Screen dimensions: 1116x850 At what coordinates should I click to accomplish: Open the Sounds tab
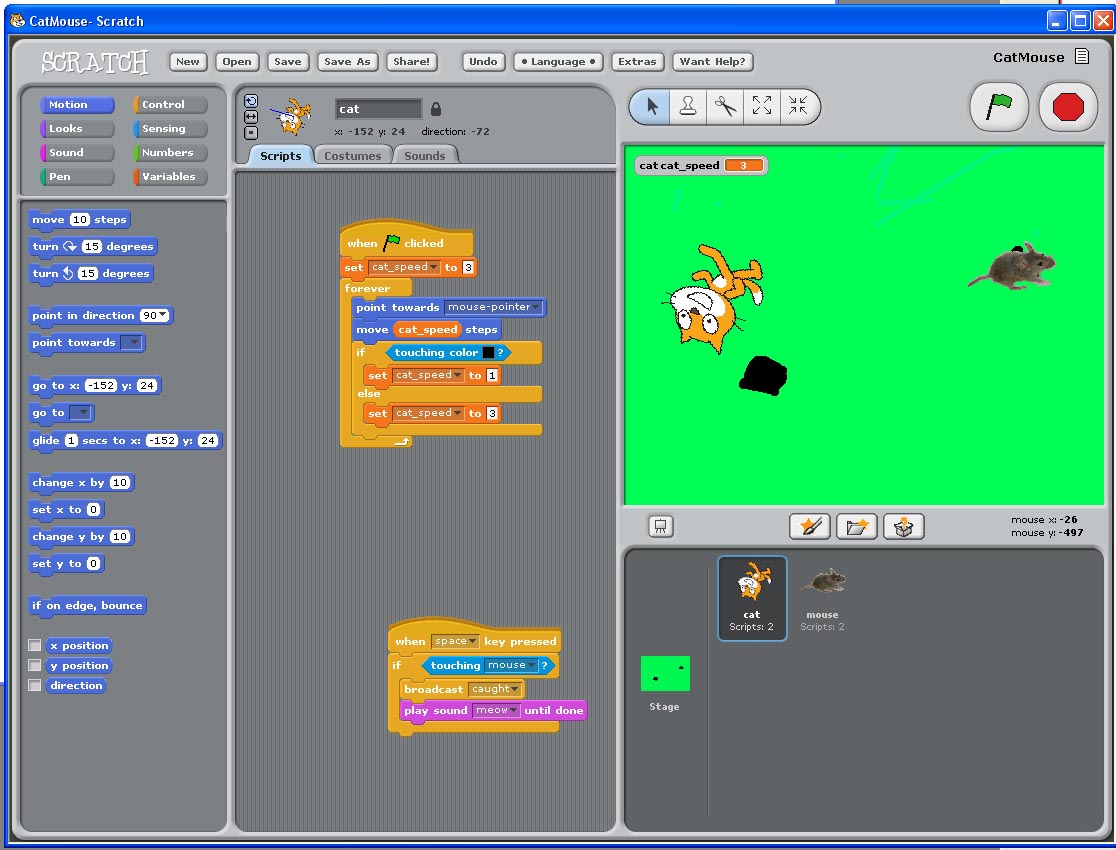coord(425,156)
